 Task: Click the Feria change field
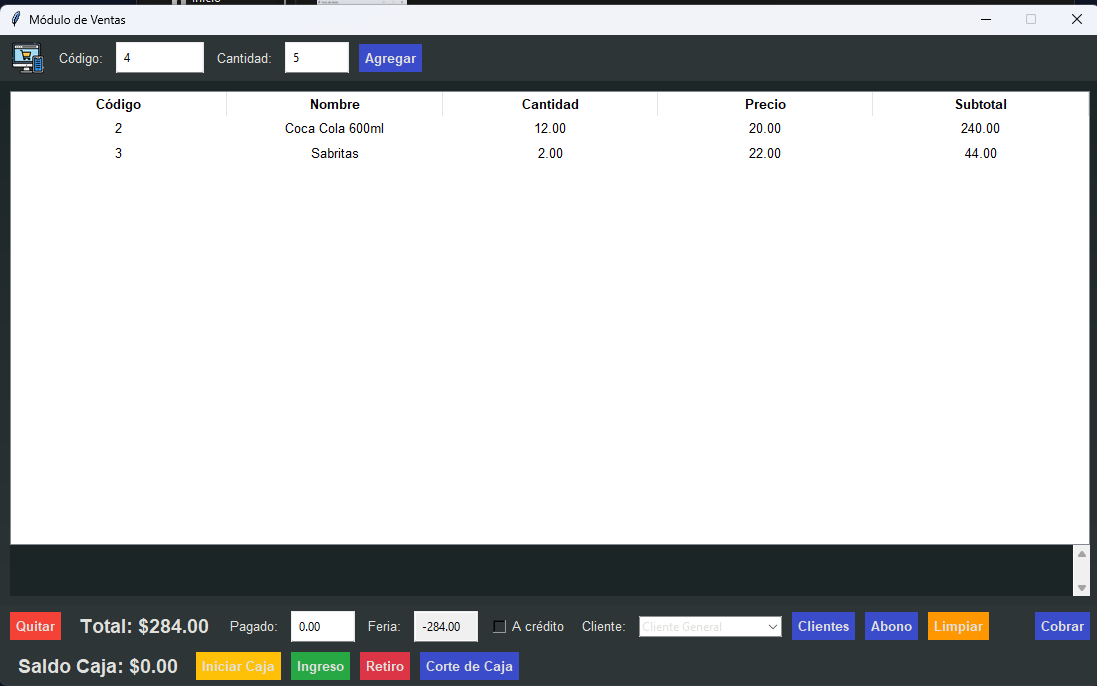click(446, 626)
